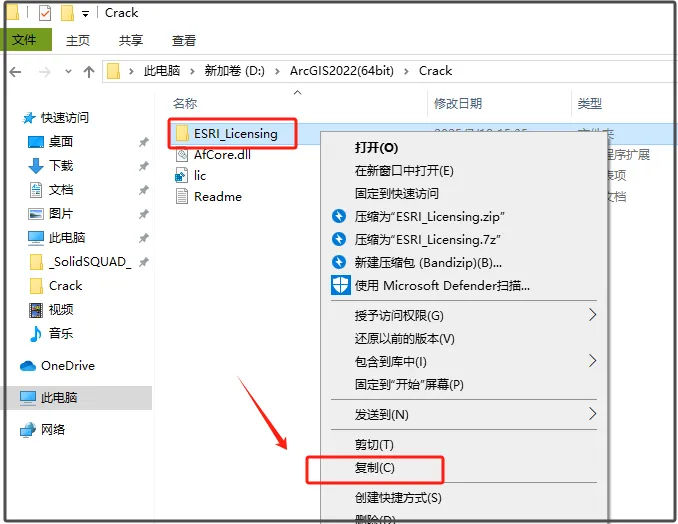The width and height of the screenshot is (678, 524).
Task: Click the lic registry file icon
Action: pos(182,176)
